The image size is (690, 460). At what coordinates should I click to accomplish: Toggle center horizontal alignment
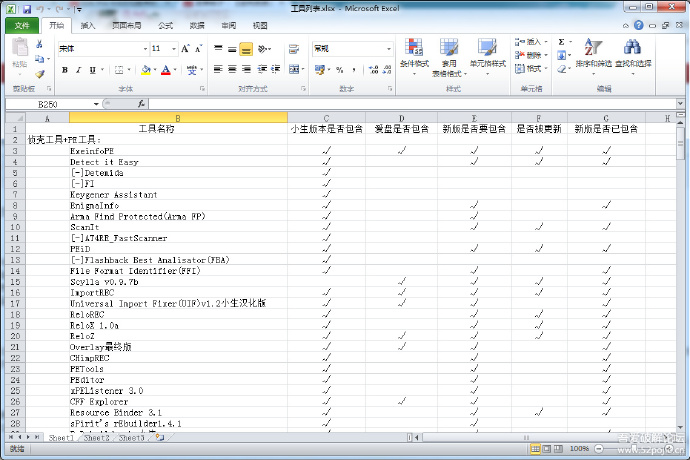[x=232, y=69]
